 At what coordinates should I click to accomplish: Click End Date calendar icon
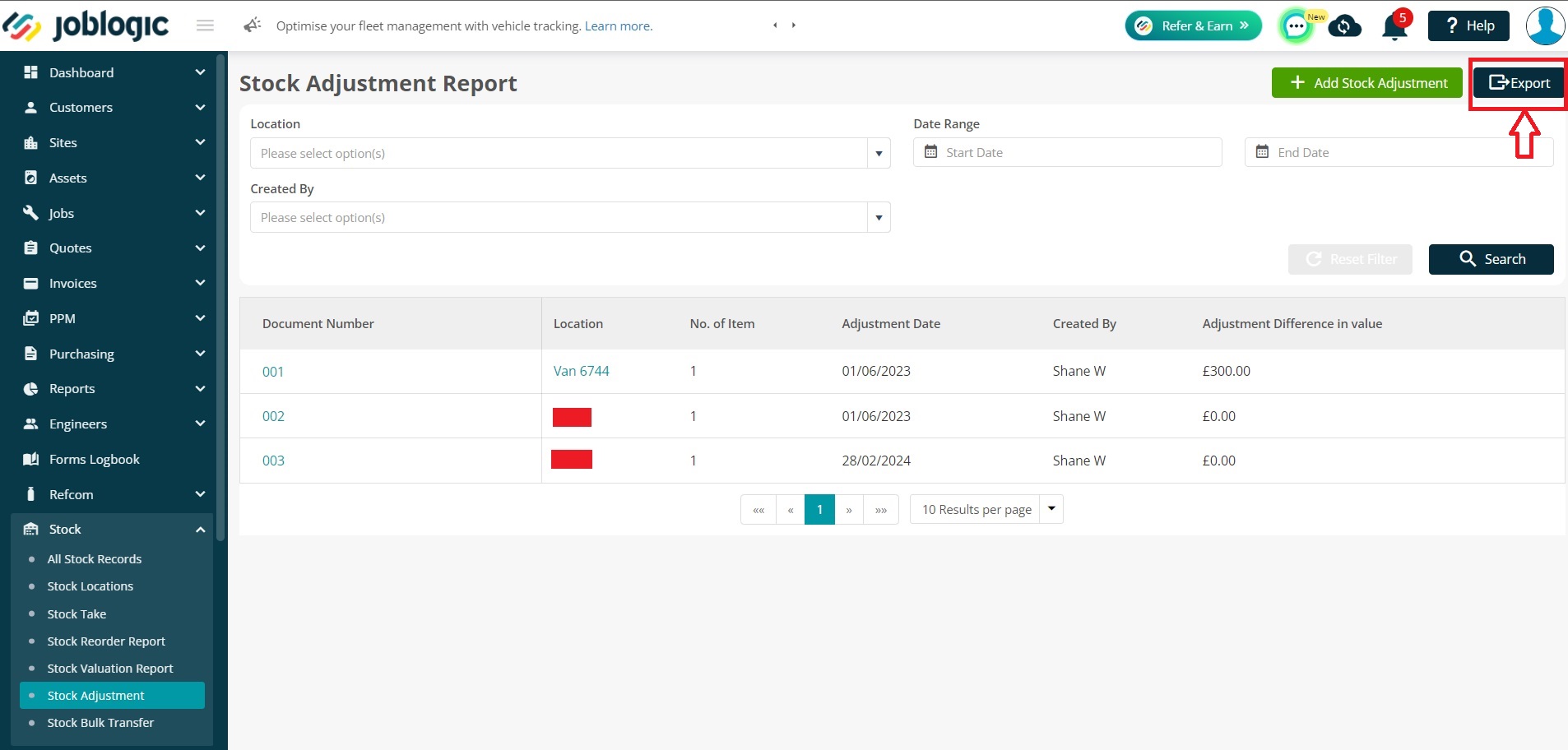[1262, 152]
